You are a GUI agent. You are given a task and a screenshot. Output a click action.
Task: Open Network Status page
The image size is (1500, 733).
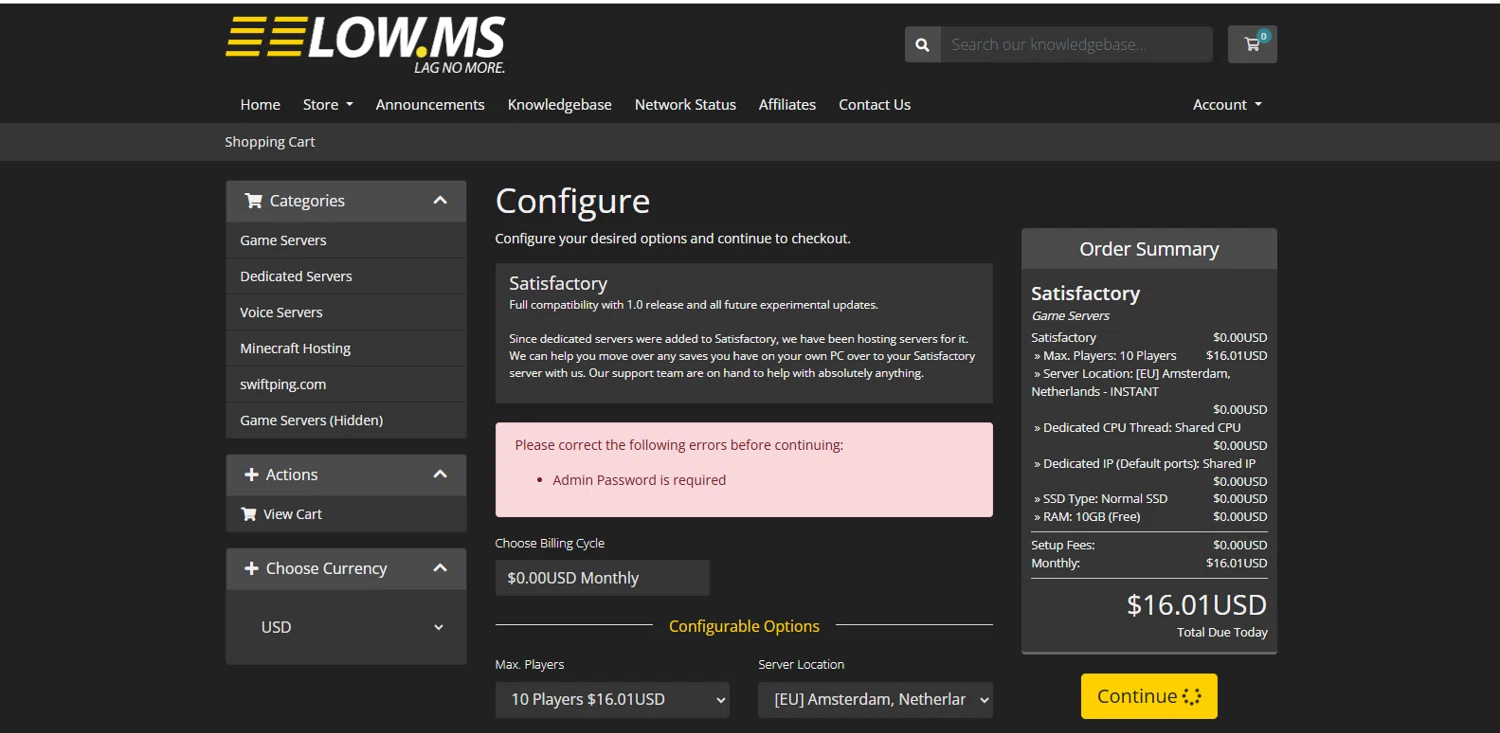click(x=685, y=105)
